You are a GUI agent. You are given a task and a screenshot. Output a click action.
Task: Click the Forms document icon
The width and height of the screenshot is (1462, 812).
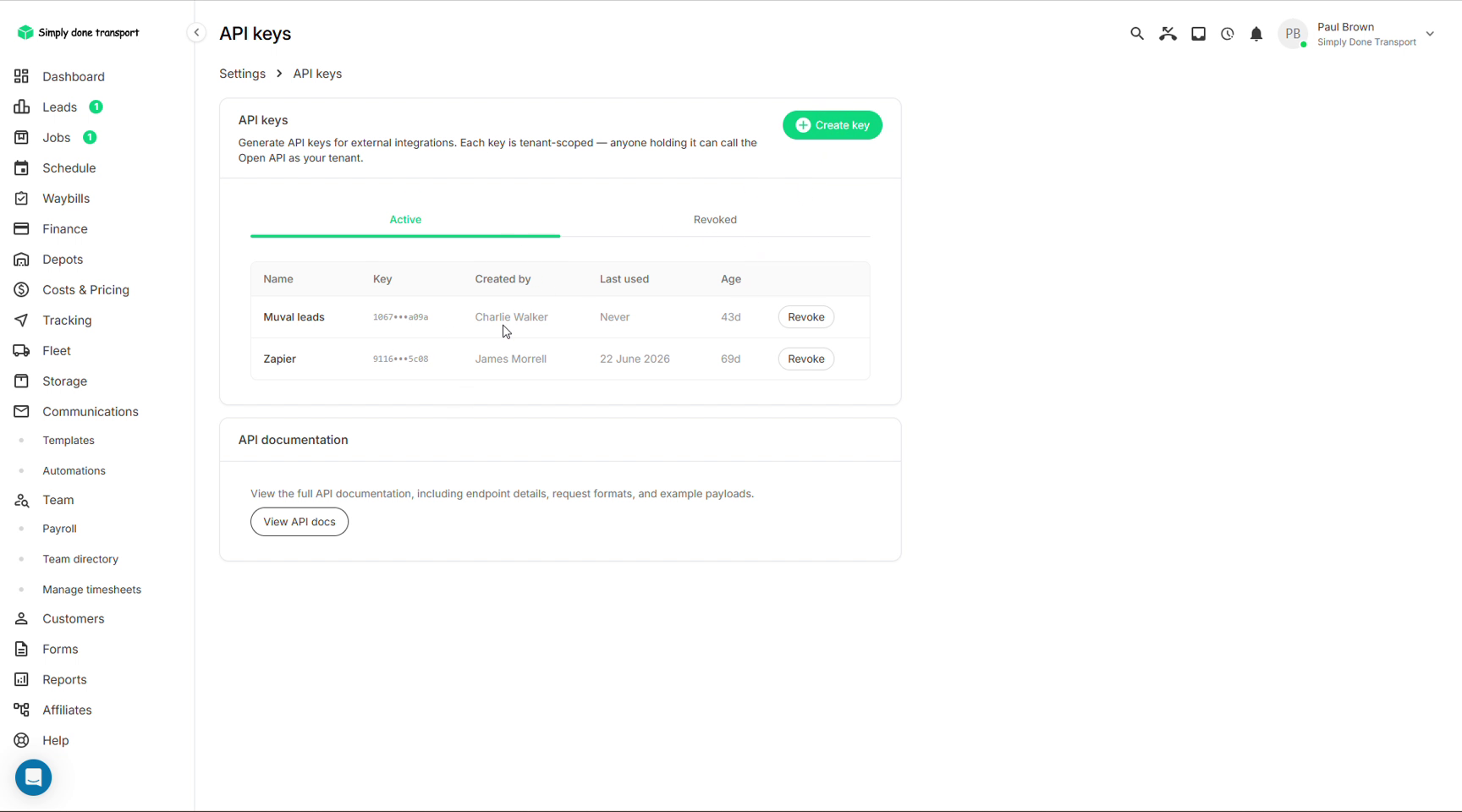(21, 649)
